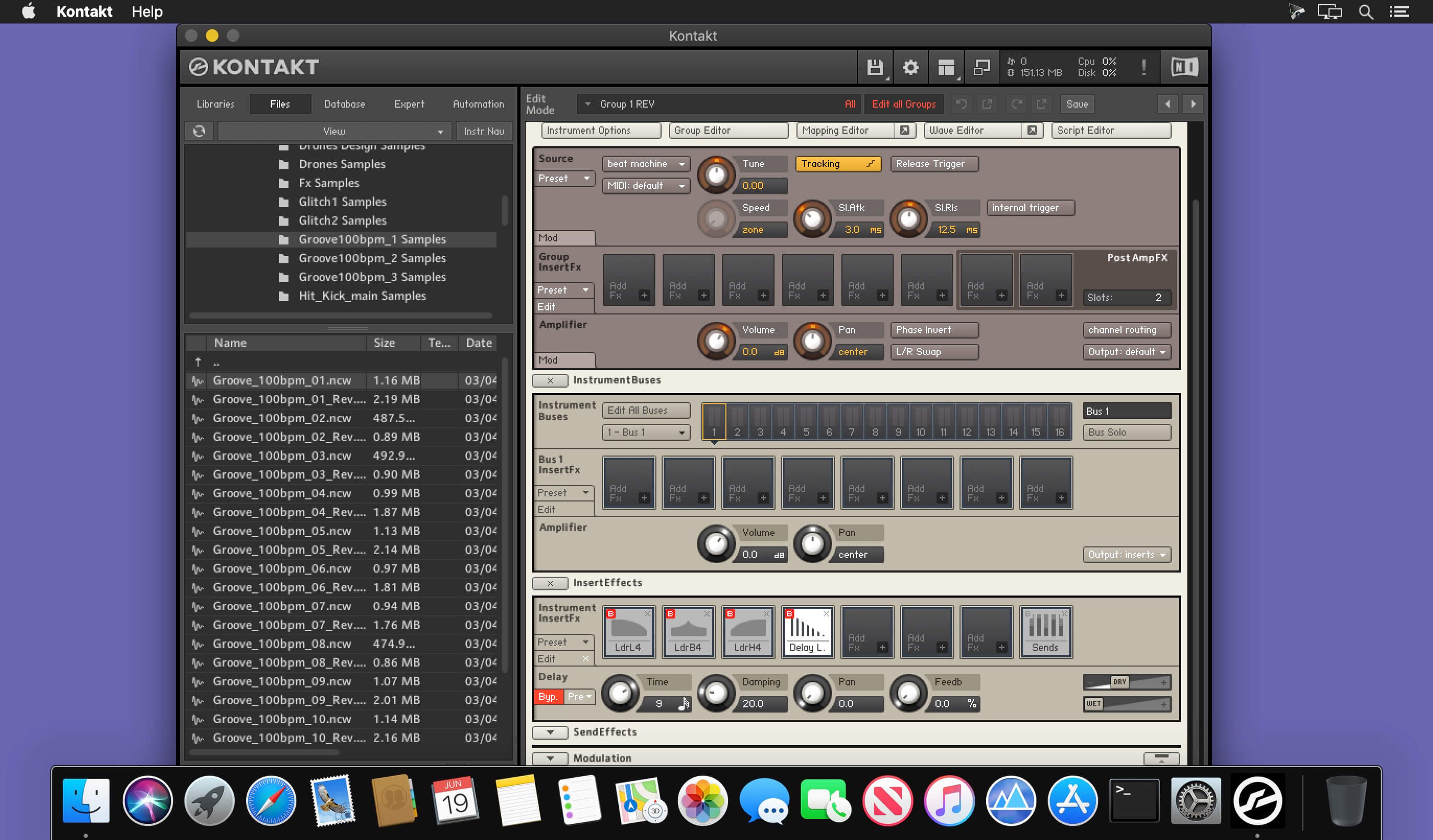
Task: Toggle Release Trigger
Action: pos(934,164)
